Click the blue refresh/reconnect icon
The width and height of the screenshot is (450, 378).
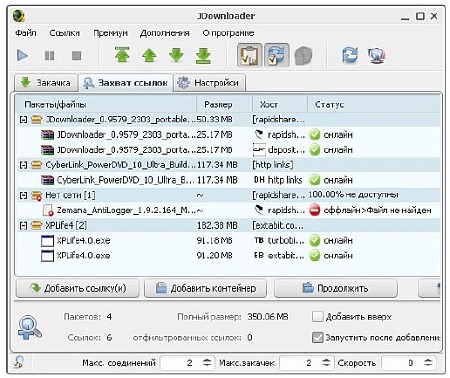[350, 55]
